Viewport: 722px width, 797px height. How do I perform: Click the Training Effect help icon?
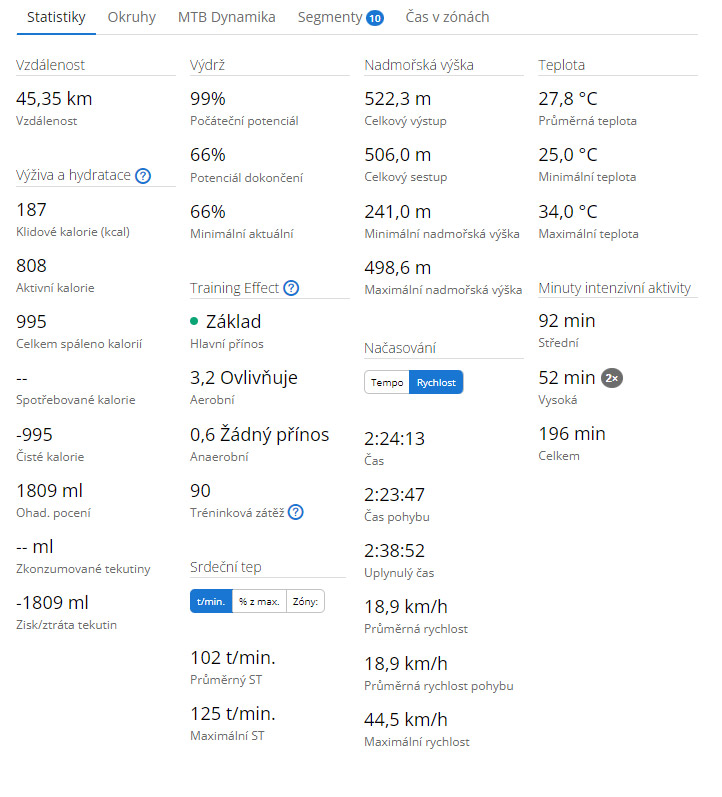(291, 288)
